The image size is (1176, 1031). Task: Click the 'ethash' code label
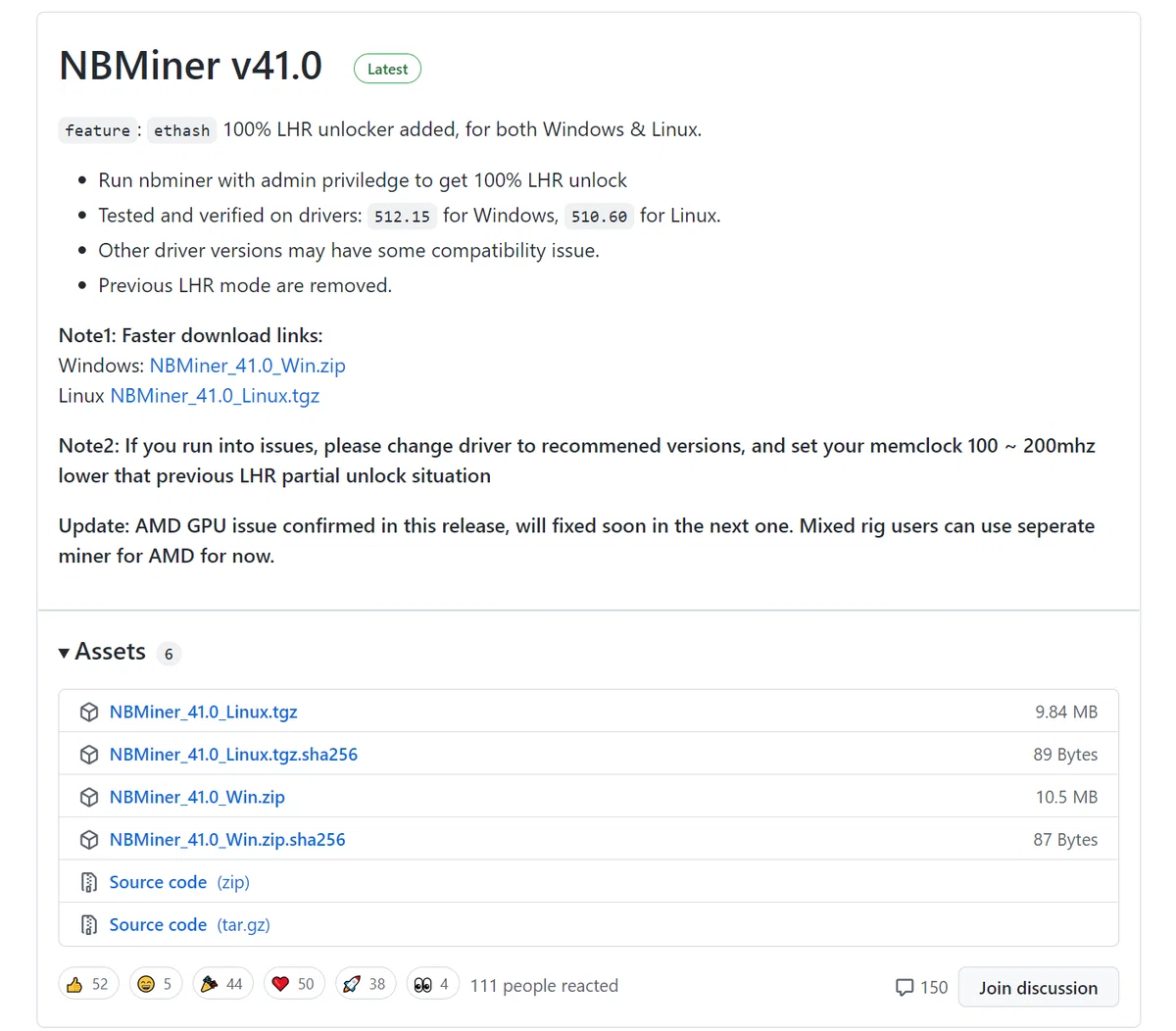pos(181,130)
